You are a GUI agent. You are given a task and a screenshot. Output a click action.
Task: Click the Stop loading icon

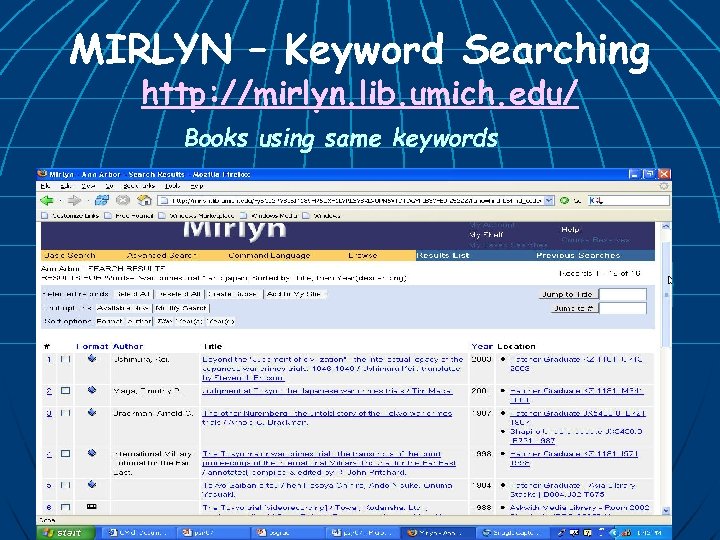tap(123, 200)
